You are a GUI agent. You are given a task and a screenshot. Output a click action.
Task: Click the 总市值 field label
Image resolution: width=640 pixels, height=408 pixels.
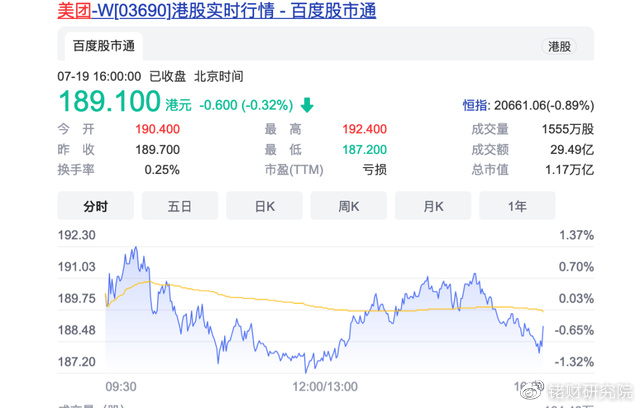coord(490,170)
